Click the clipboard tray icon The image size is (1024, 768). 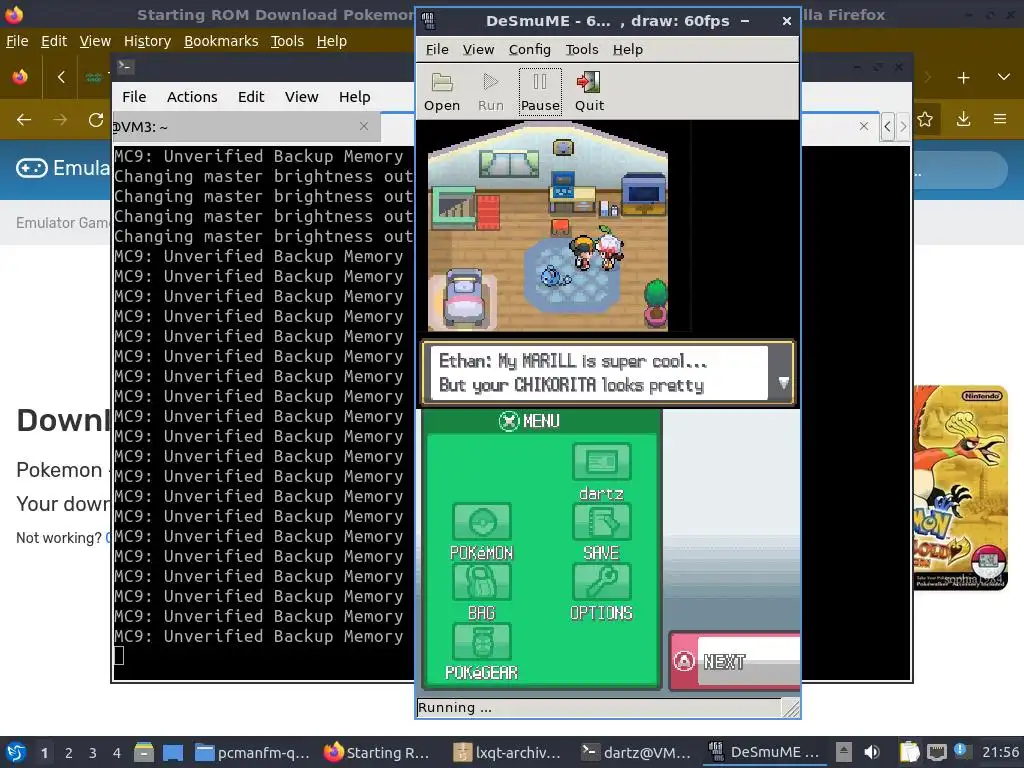tap(908, 753)
